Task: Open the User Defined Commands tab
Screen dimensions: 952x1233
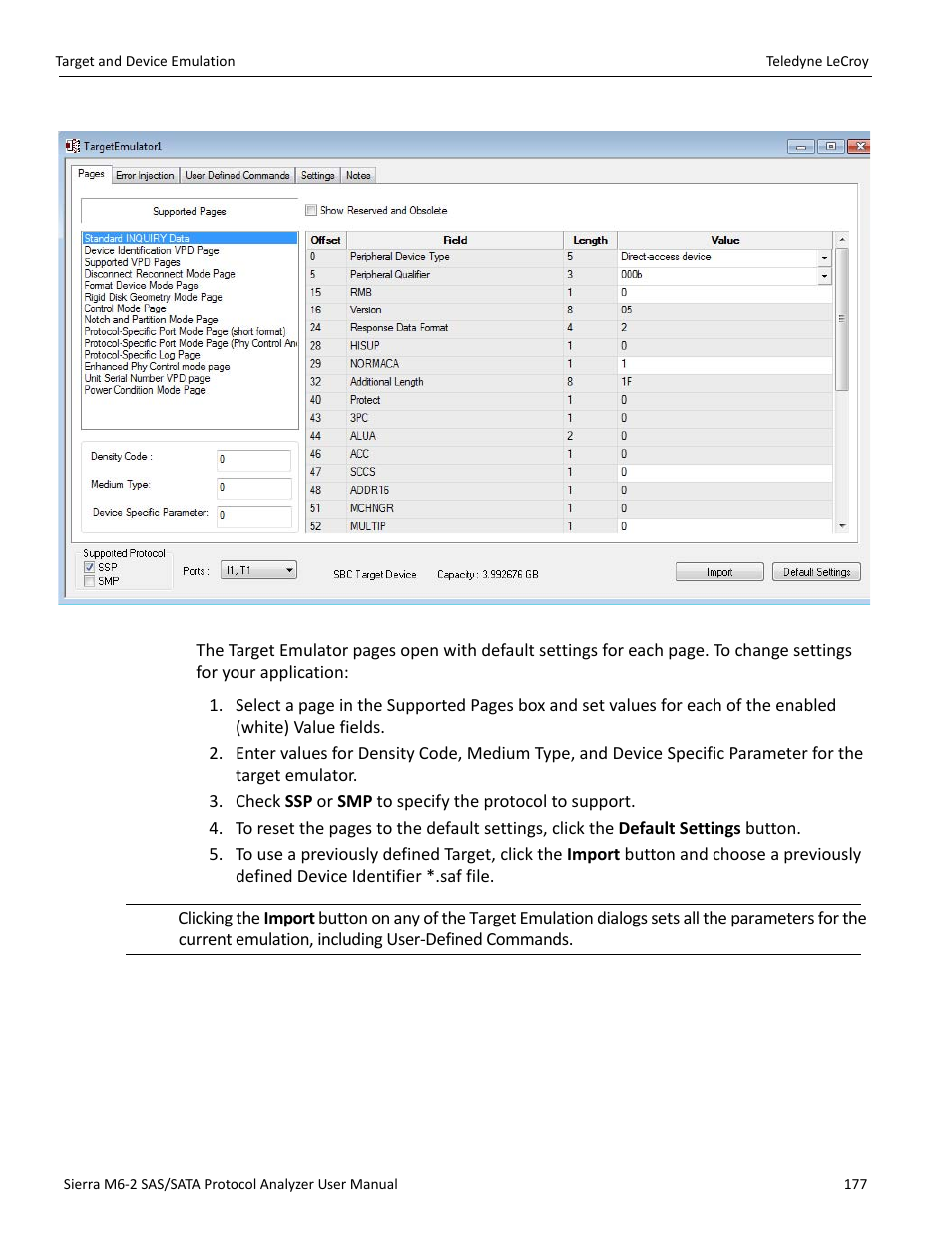Action: point(238,175)
